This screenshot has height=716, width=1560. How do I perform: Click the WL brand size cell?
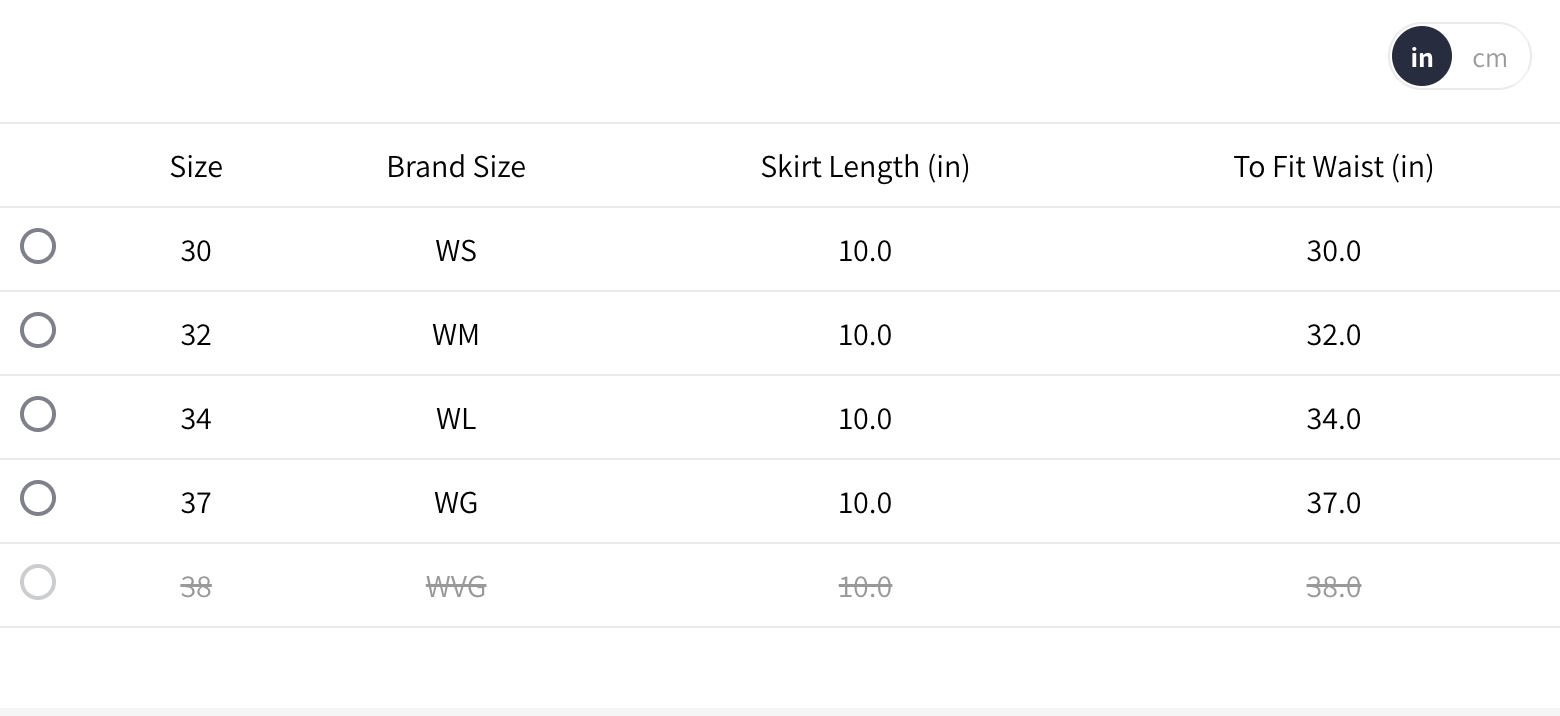(x=456, y=418)
